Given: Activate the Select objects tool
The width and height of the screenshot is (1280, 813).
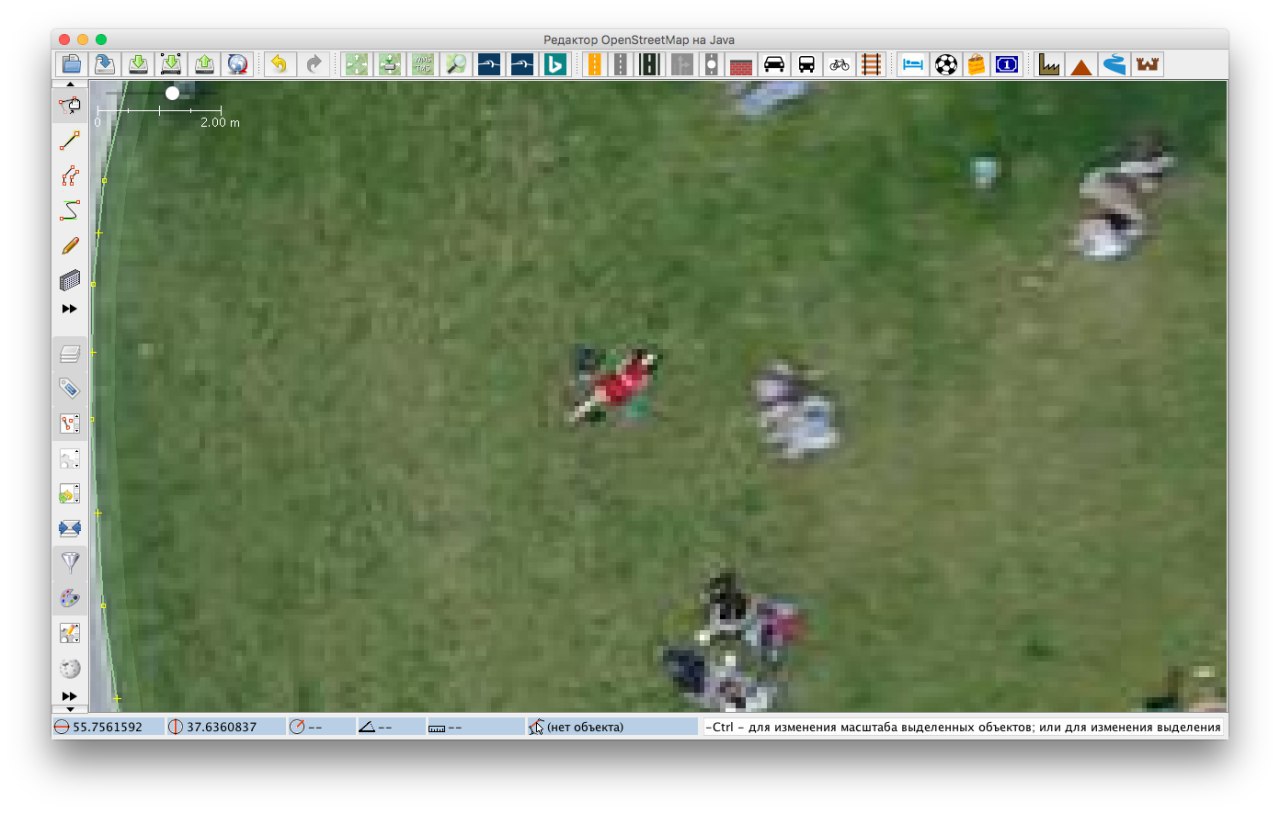Looking at the screenshot, I should pyautogui.click(x=70, y=105).
